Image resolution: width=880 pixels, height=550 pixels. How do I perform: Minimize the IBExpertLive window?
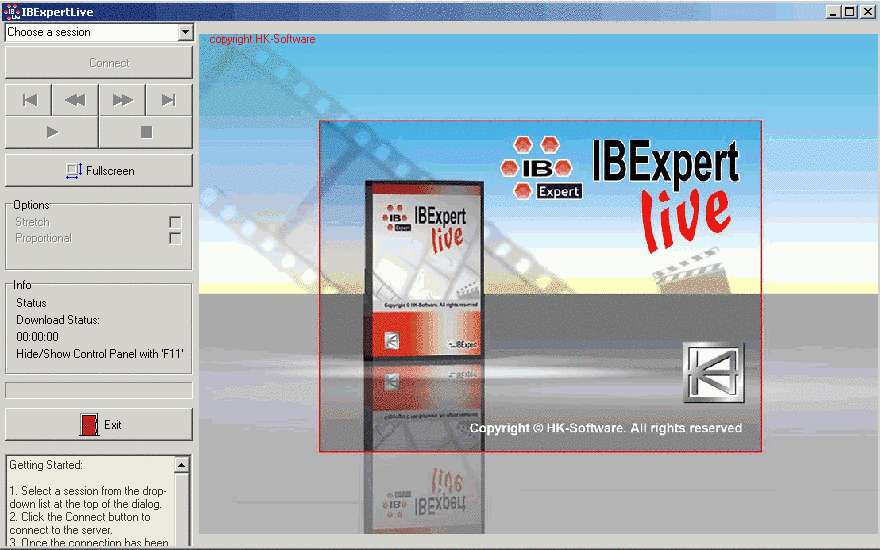(x=833, y=12)
